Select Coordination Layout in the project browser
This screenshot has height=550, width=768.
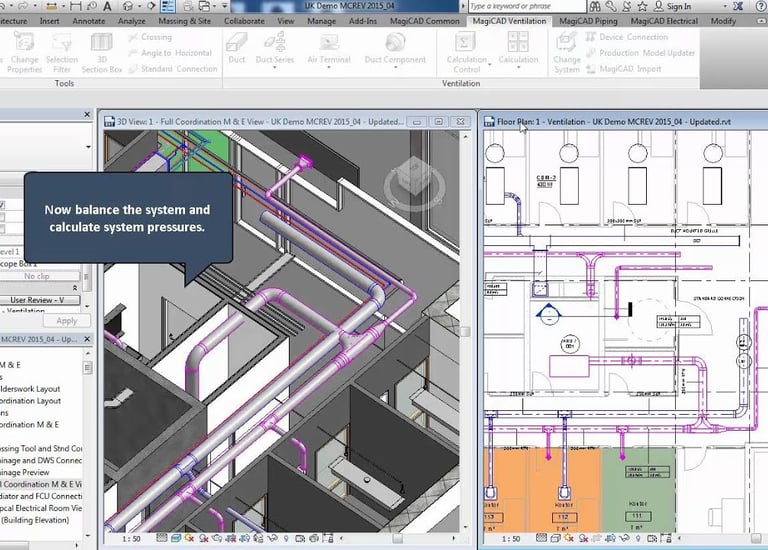click(30, 401)
